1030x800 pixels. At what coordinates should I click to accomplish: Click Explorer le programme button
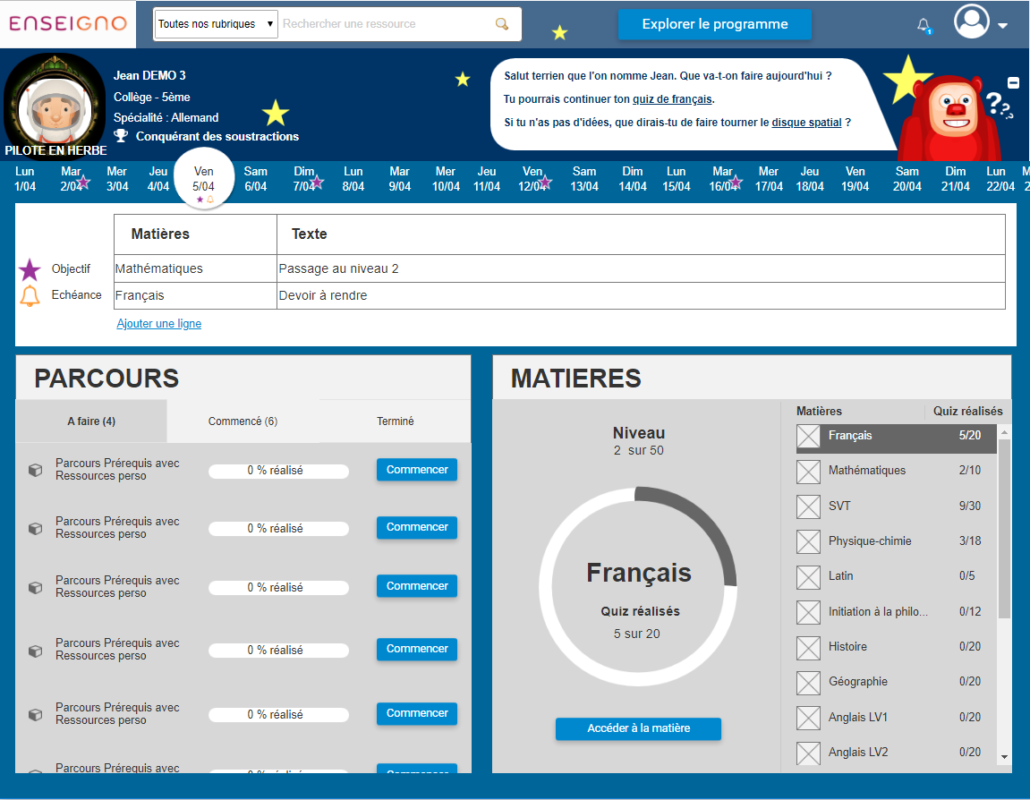coord(714,24)
